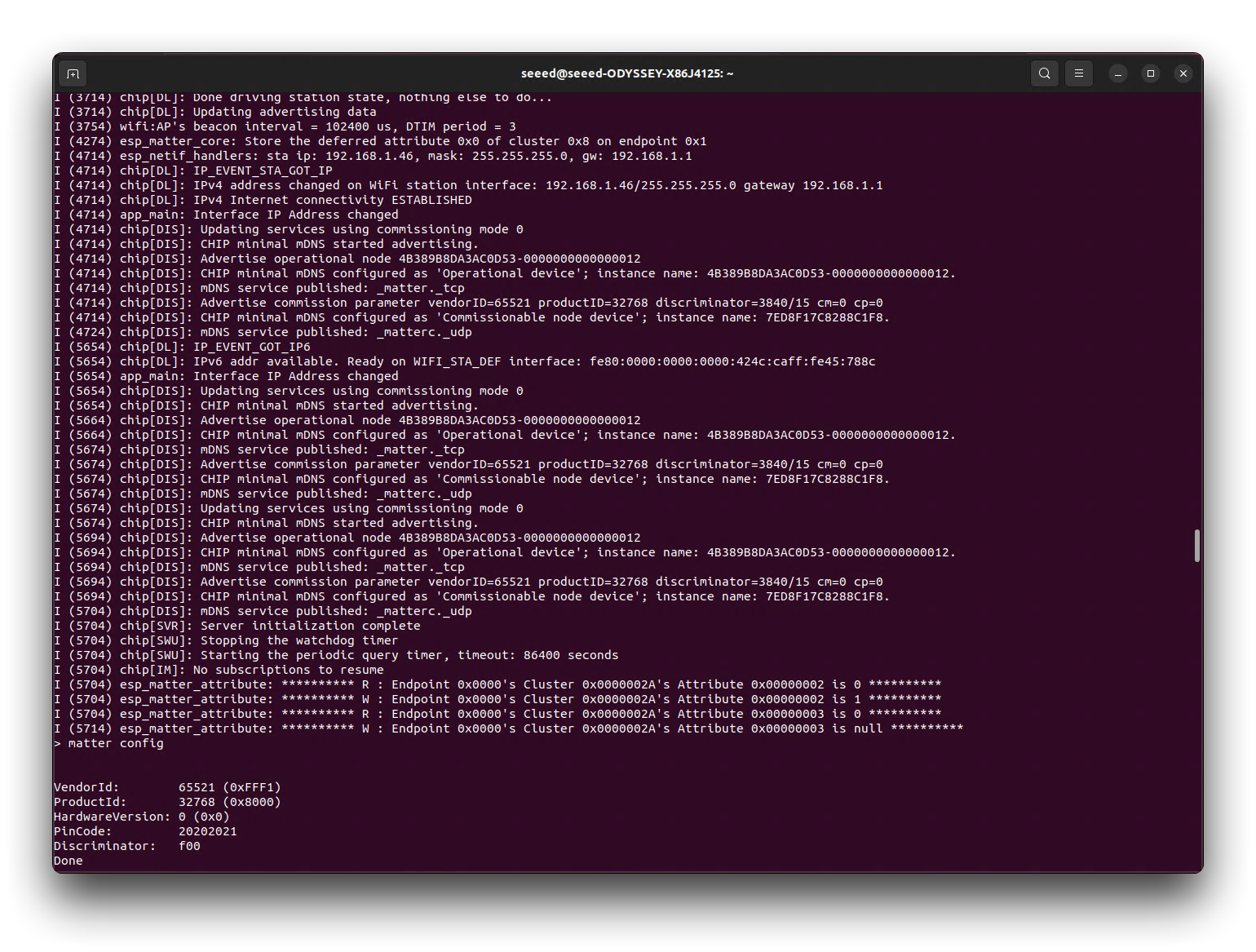Click the 'Attribute 0x00000002 is 1' line
Screen dimensions: 1256x952
pyautogui.click(x=498, y=699)
